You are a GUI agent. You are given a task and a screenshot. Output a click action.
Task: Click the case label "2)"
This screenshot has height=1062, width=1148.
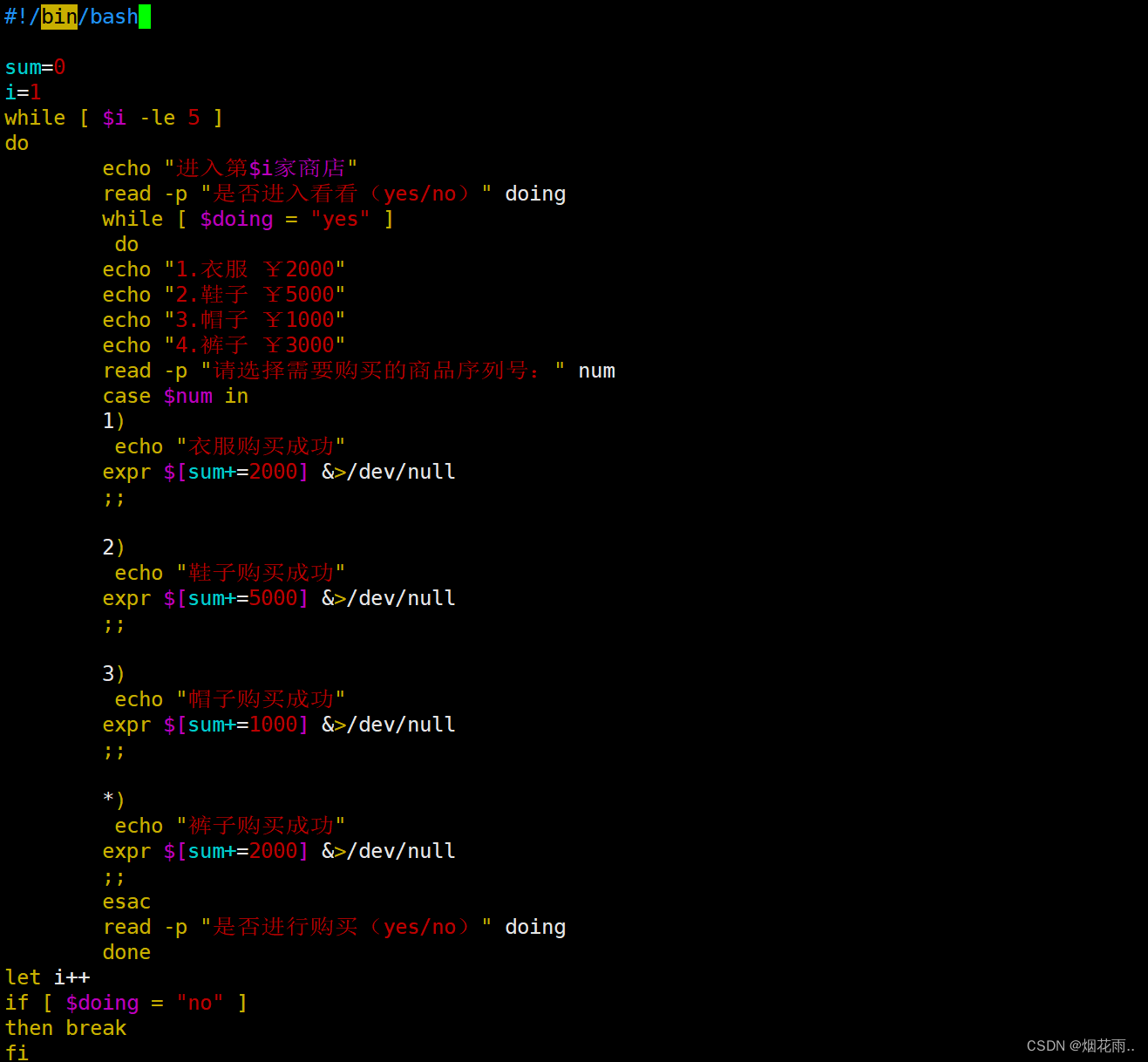click(114, 548)
